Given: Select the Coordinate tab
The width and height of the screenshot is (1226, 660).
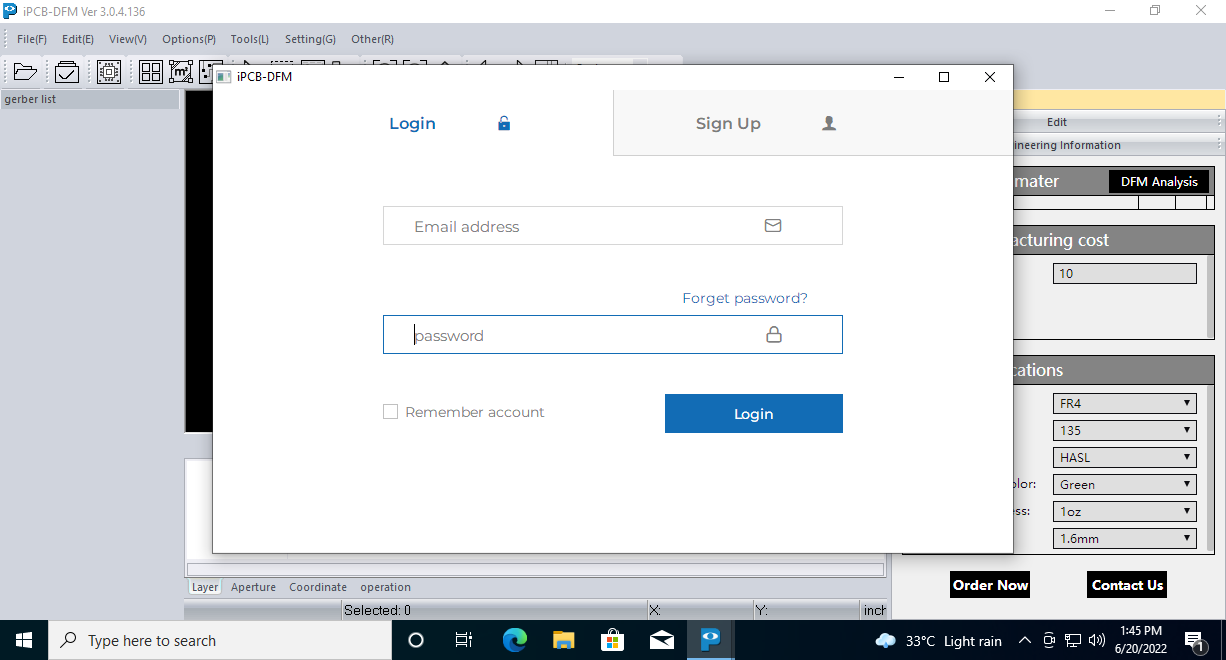Looking at the screenshot, I should pyautogui.click(x=318, y=587).
